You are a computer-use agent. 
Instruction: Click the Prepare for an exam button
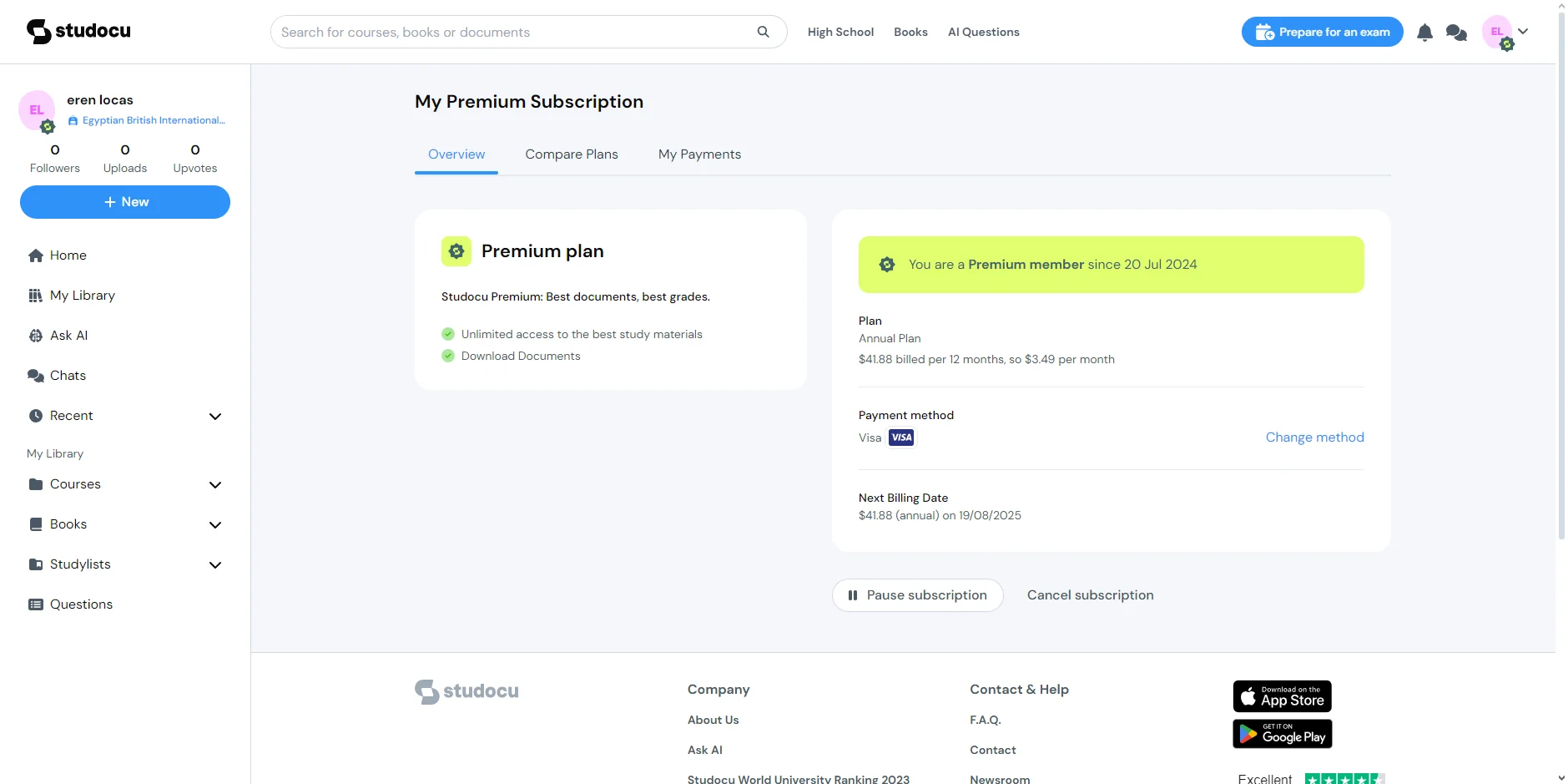pyautogui.click(x=1322, y=32)
